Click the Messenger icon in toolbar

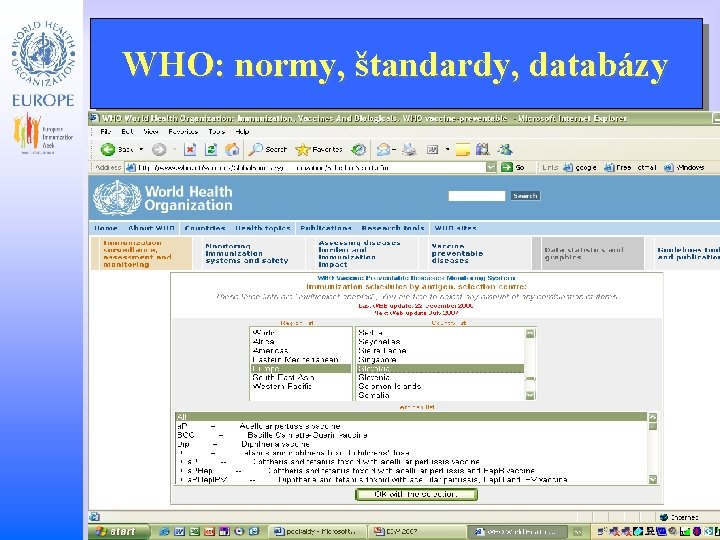pyautogui.click(x=505, y=149)
